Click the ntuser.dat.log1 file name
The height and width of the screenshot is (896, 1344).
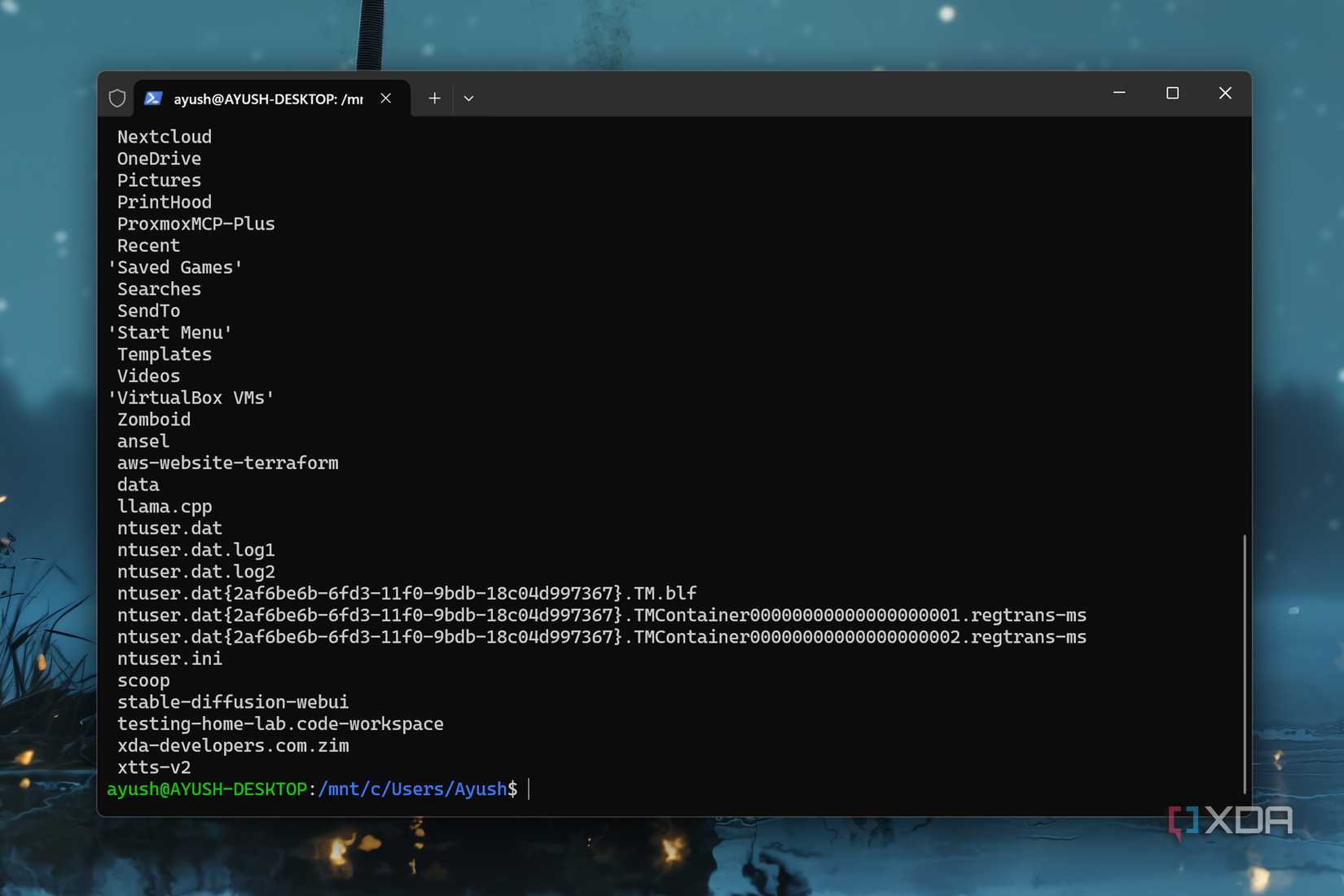(196, 550)
